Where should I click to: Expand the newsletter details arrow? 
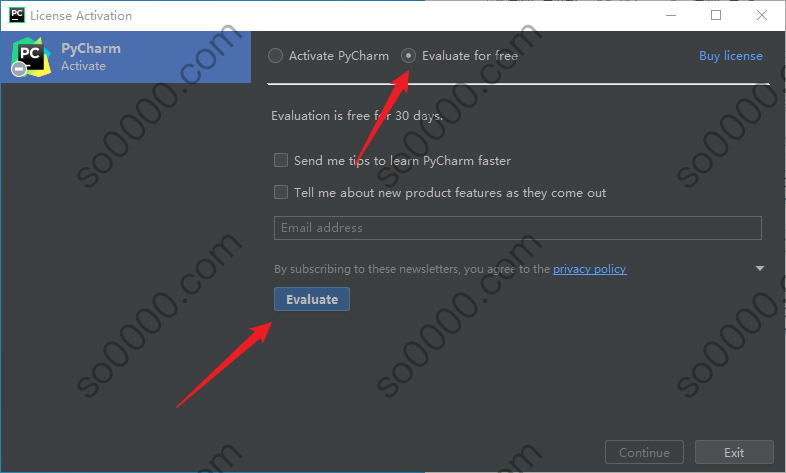(760, 269)
